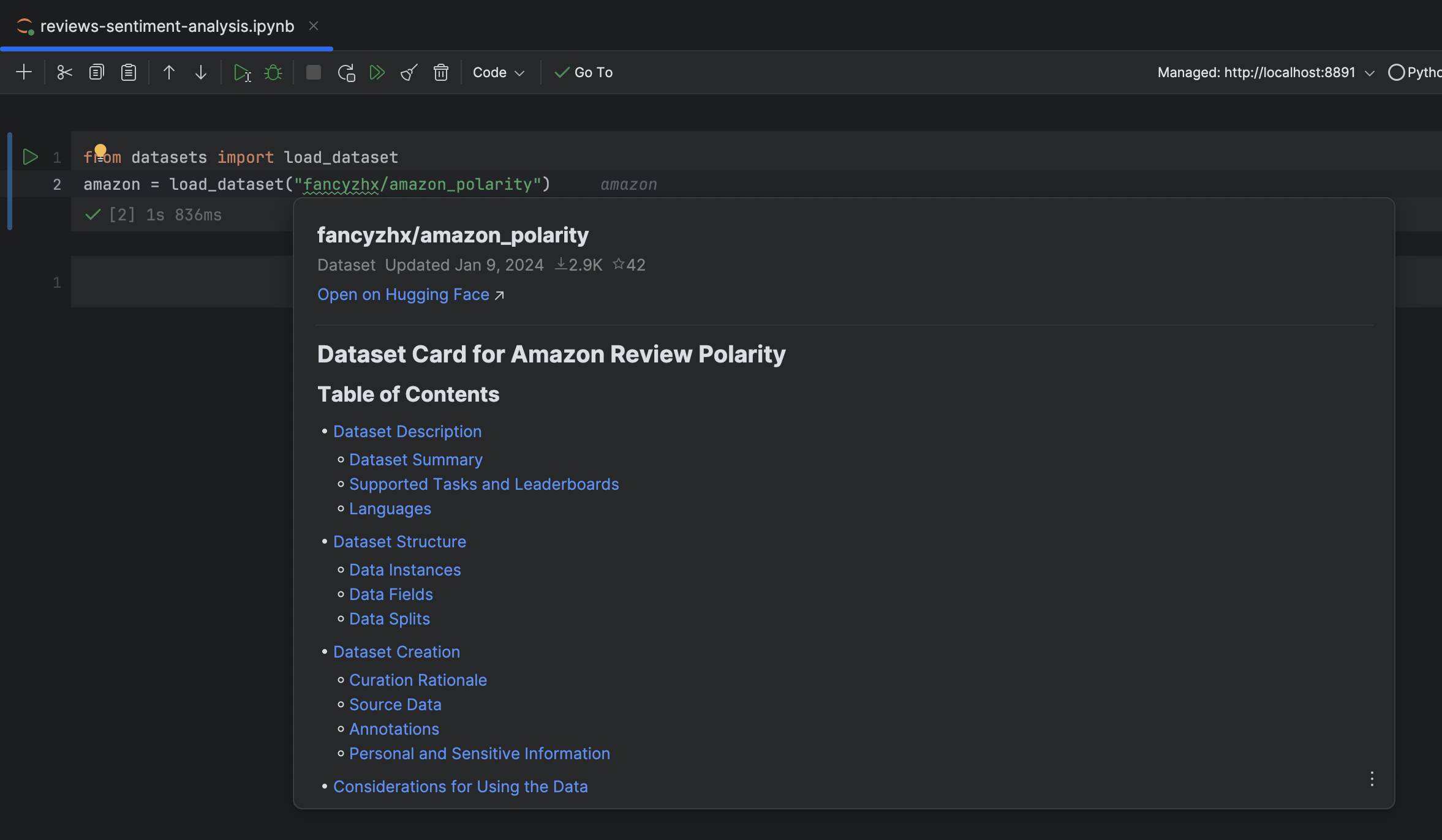The image size is (1442, 840).
Task: Restart the kernel
Action: coord(346,73)
